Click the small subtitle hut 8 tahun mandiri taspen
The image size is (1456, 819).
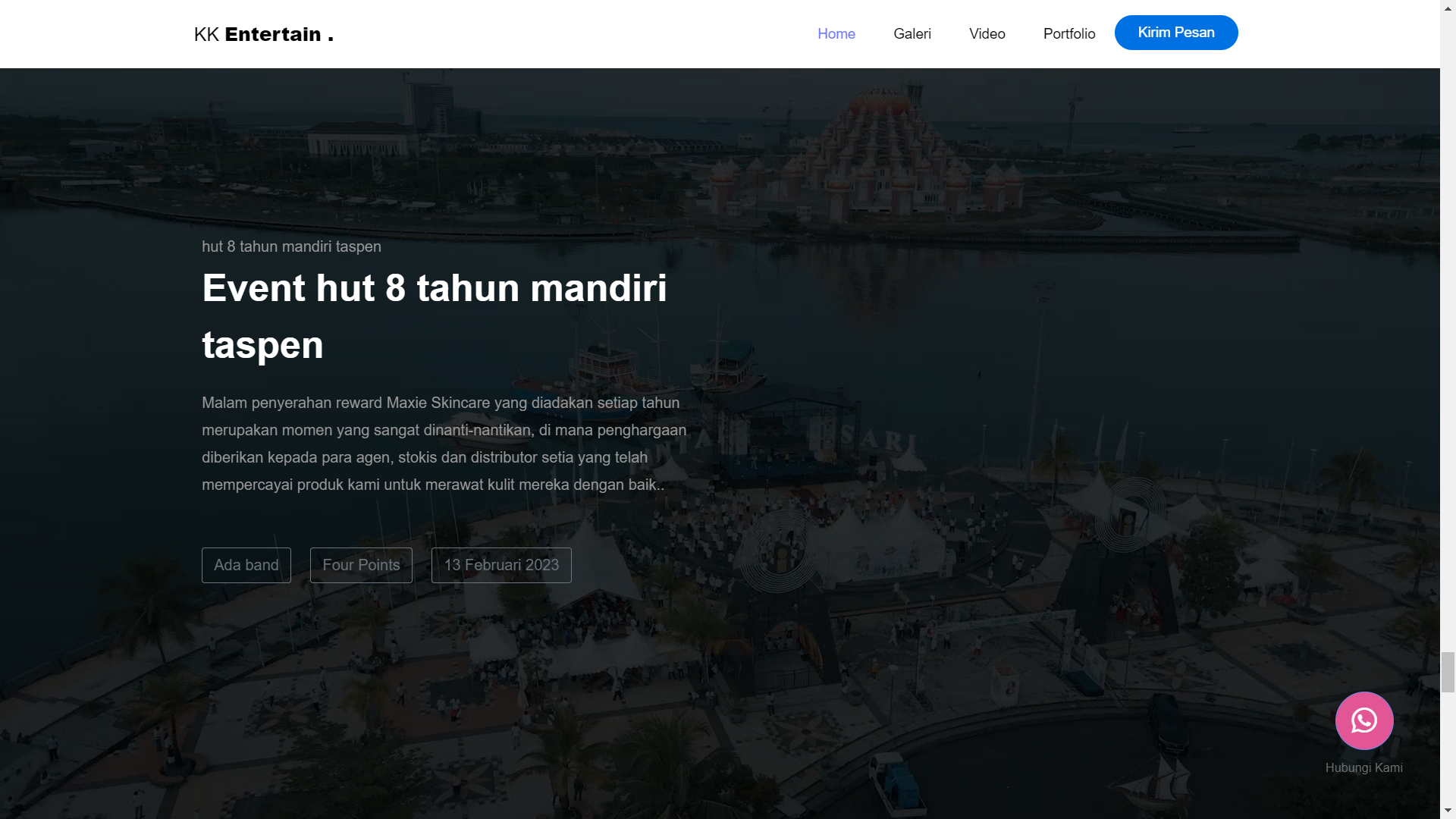[x=291, y=246]
